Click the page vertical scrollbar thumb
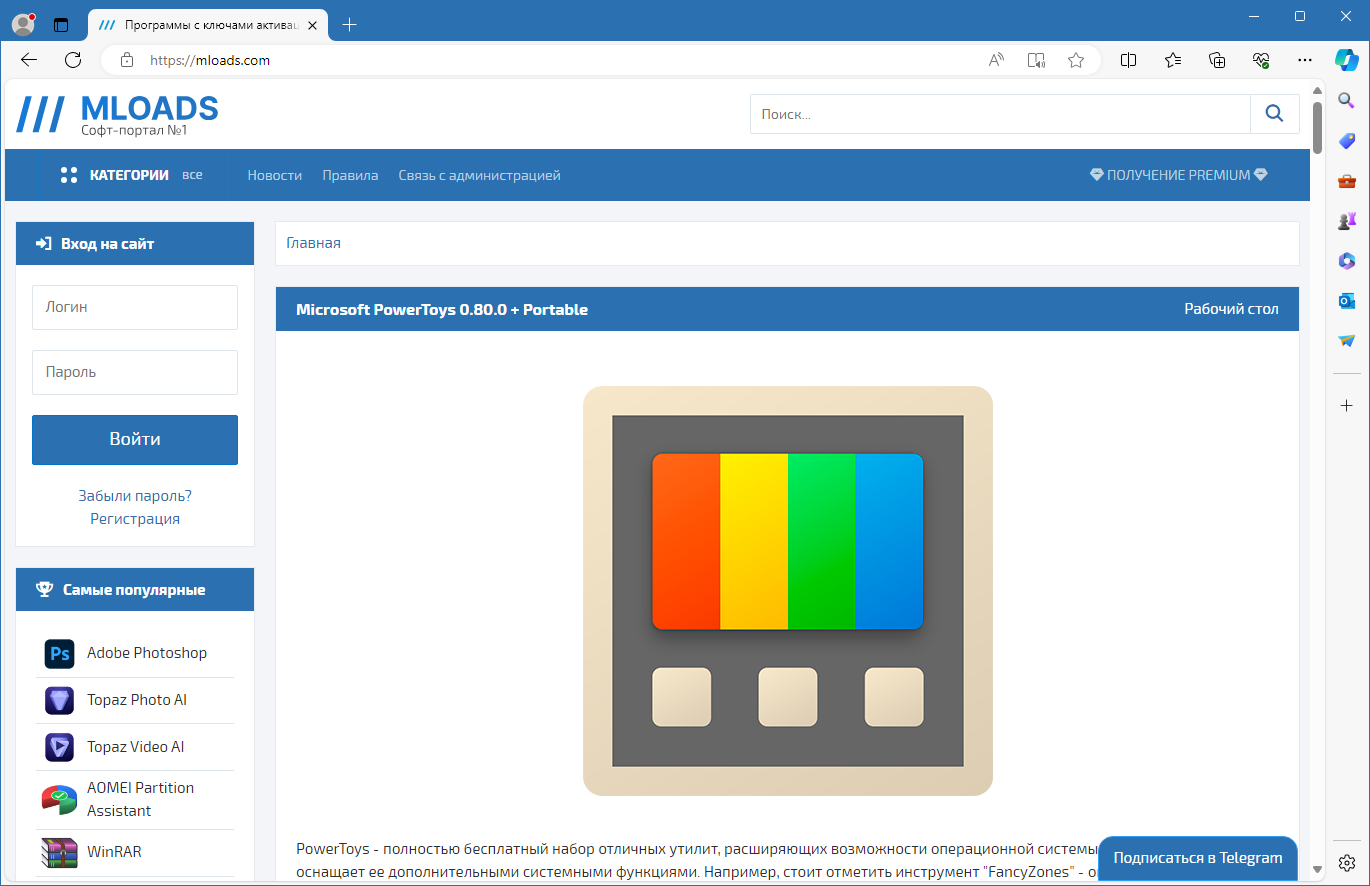1370x886 pixels. (x=1318, y=128)
